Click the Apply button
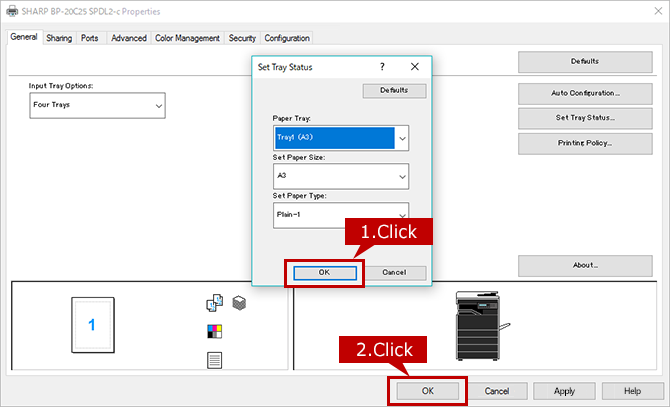 pyautogui.click(x=564, y=391)
